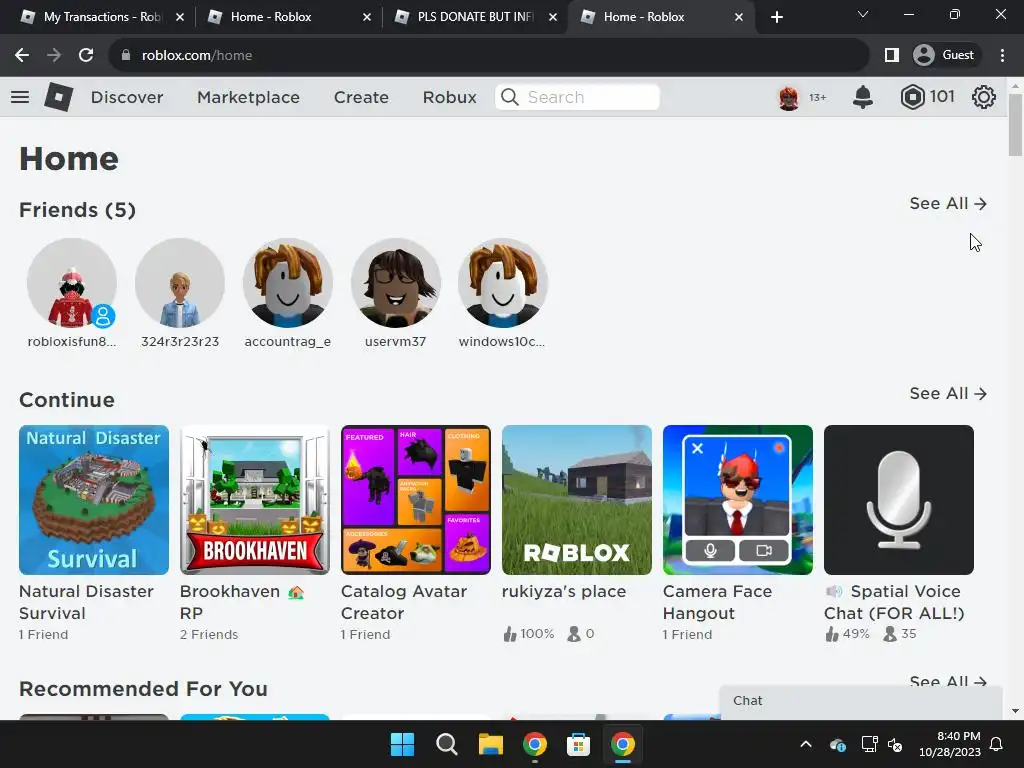This screenshot has height=768, width=1024.
Task: Close the My Transactions tab
Action: 180,17
